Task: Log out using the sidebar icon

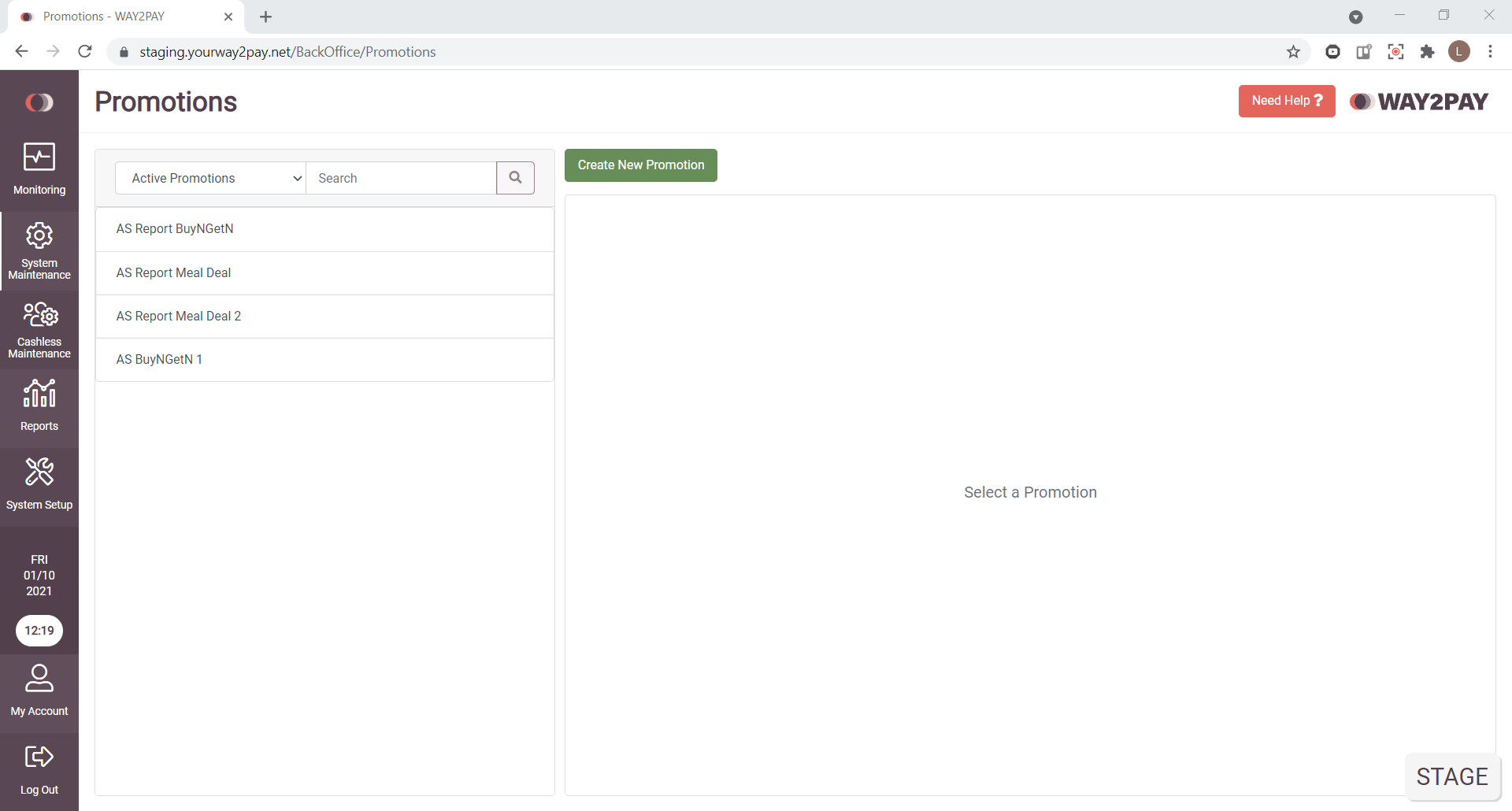Action: [39, 769]
